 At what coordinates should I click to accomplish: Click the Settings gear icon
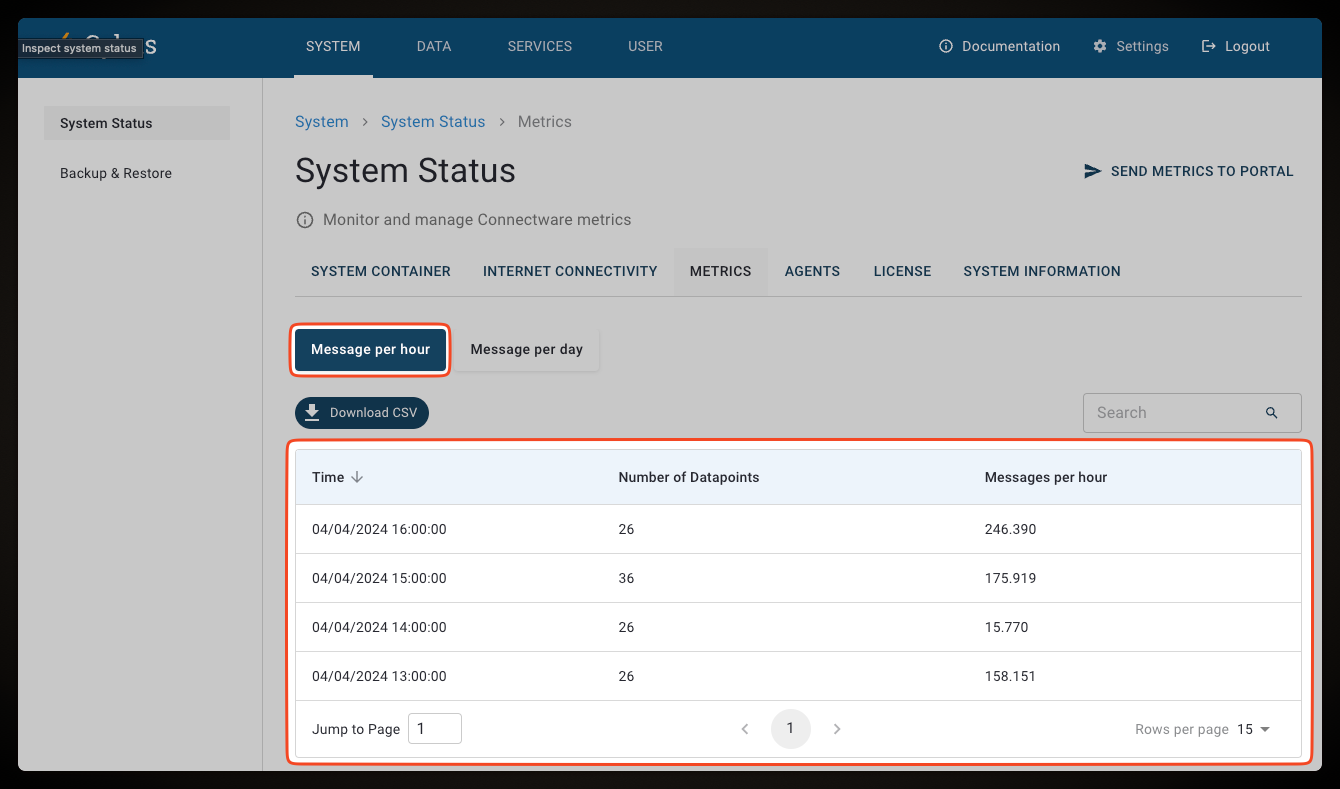(x=1100, y=46)
